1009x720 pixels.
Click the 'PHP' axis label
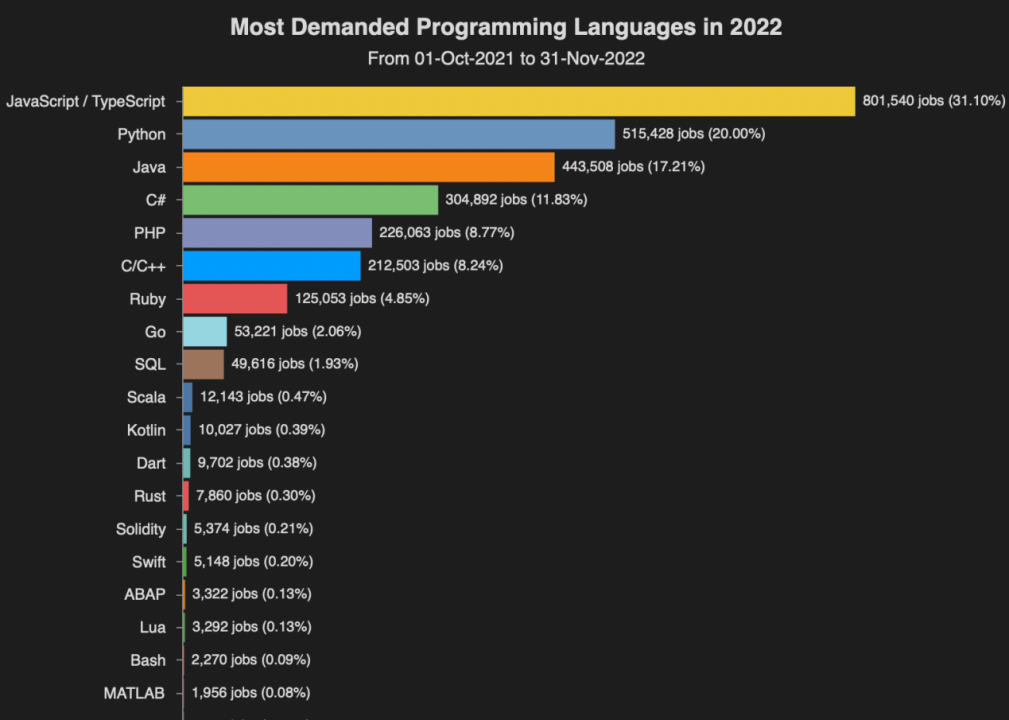[x=150, y=233]
